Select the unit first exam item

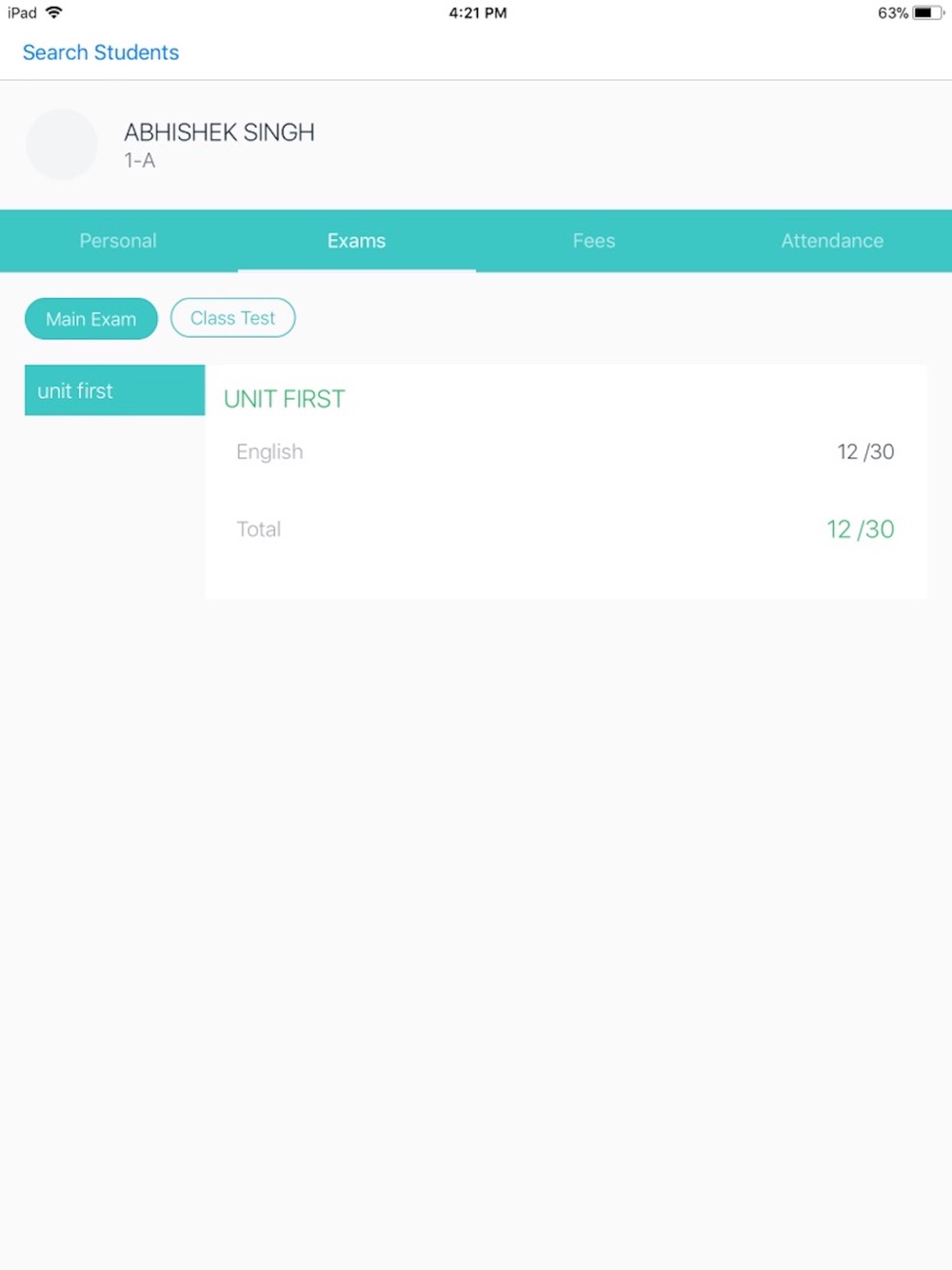[114, 390]
